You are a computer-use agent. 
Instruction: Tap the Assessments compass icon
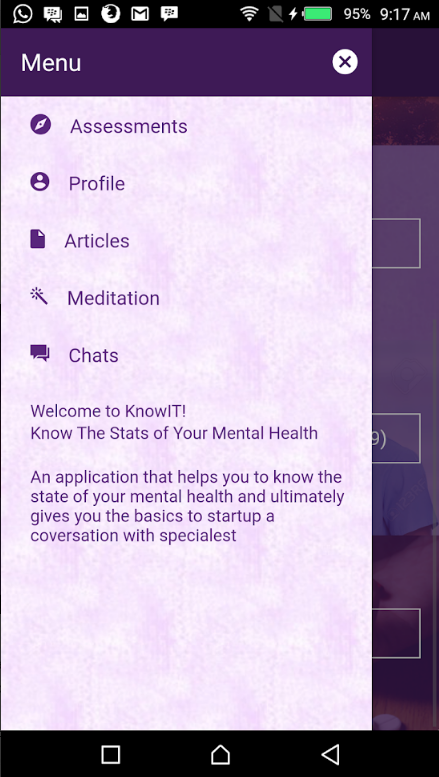tap(40, 124)
